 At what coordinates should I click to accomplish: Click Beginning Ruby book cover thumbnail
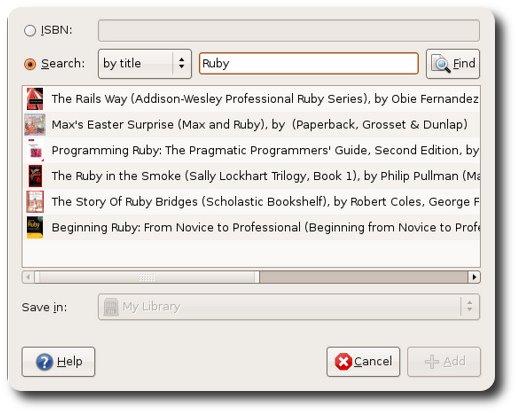coord(35,227)
